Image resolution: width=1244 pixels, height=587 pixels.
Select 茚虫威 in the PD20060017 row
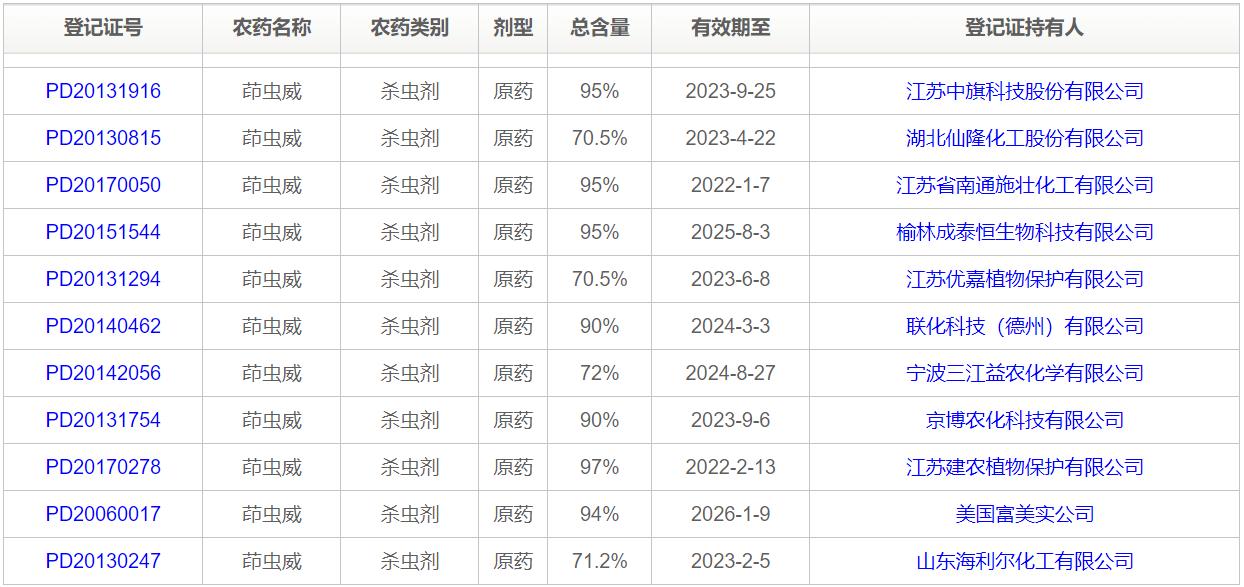(271, 514)
